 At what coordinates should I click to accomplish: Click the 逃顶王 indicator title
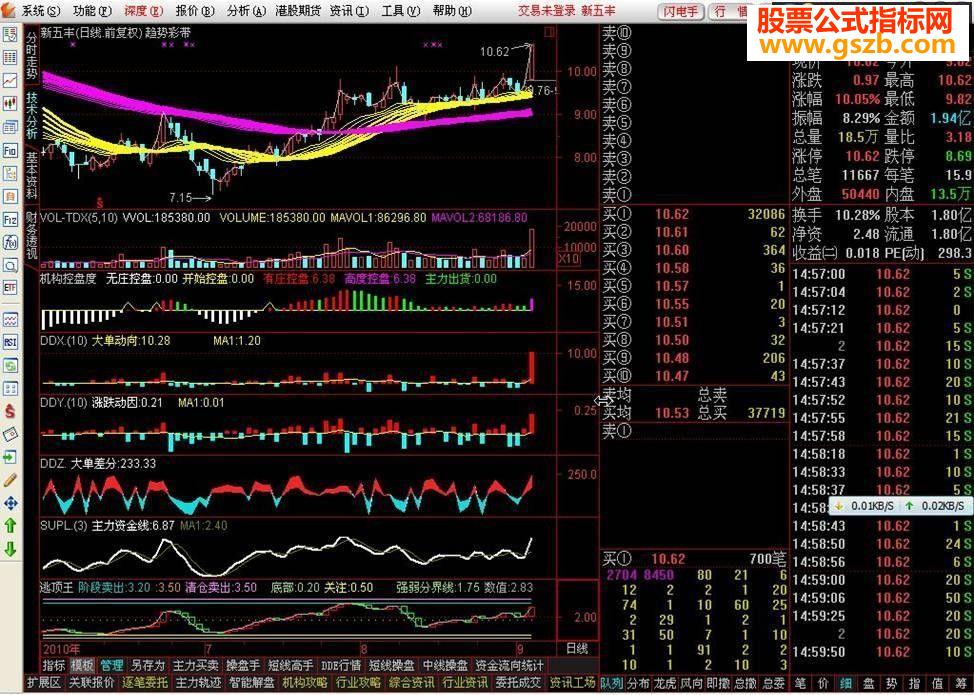[57, 588]
